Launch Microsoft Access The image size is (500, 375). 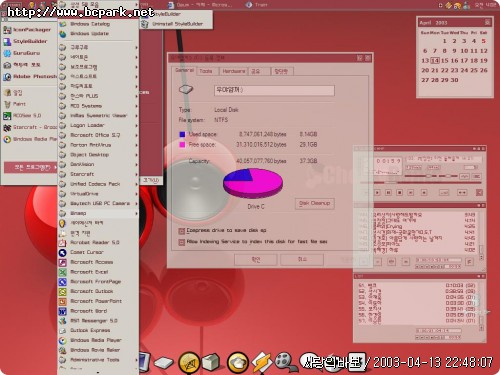coord(98,262)
